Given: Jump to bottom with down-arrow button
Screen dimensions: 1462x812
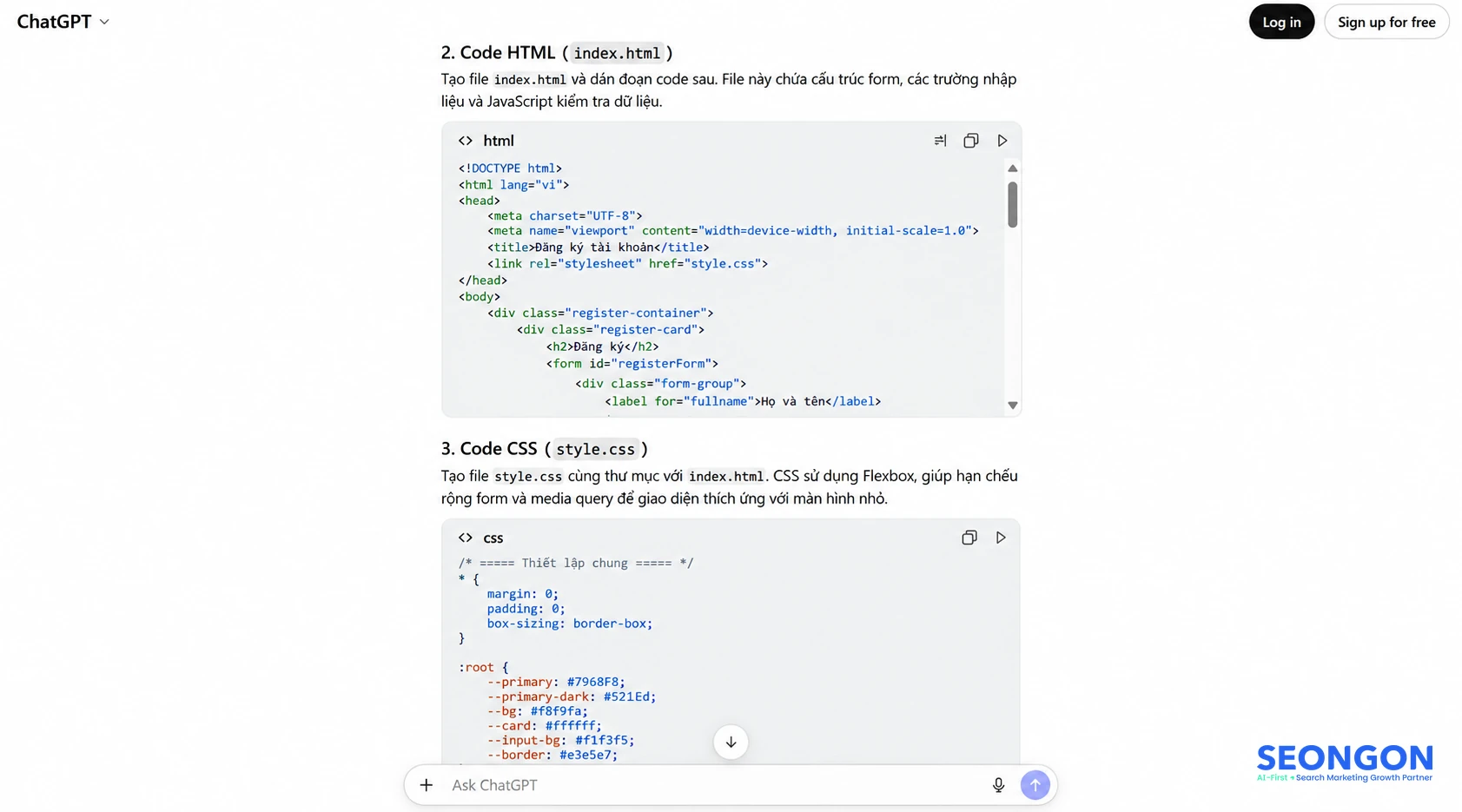Looking at the screenshot, I should [731, 742].
